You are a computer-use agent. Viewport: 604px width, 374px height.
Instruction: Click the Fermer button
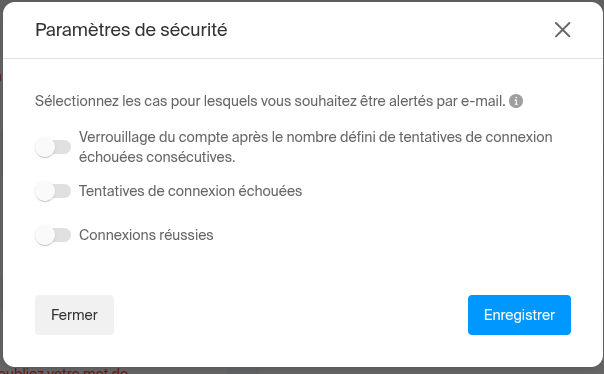click(74, 315)
